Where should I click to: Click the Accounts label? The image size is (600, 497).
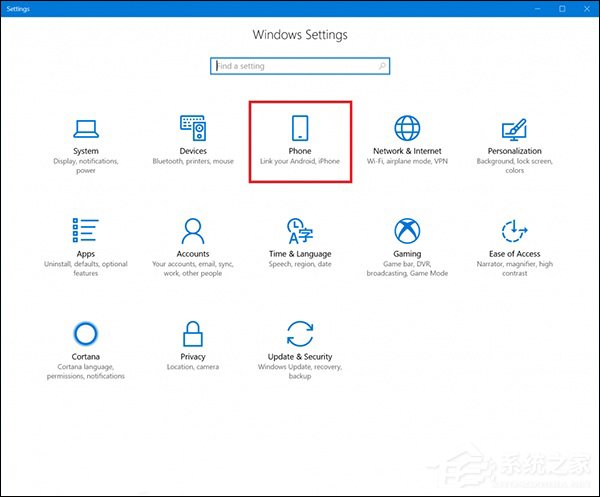tap(193, 254)
